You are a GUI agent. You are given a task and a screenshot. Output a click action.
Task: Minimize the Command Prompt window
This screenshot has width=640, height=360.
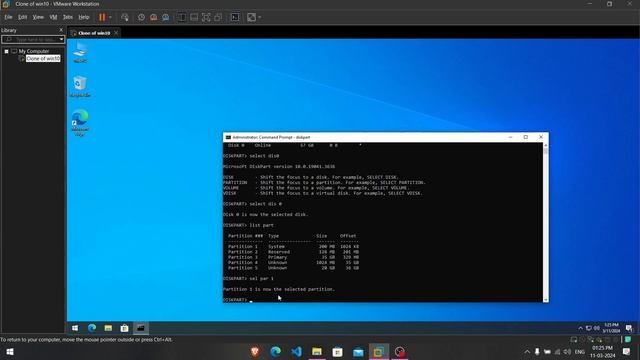tap(510, 137)
